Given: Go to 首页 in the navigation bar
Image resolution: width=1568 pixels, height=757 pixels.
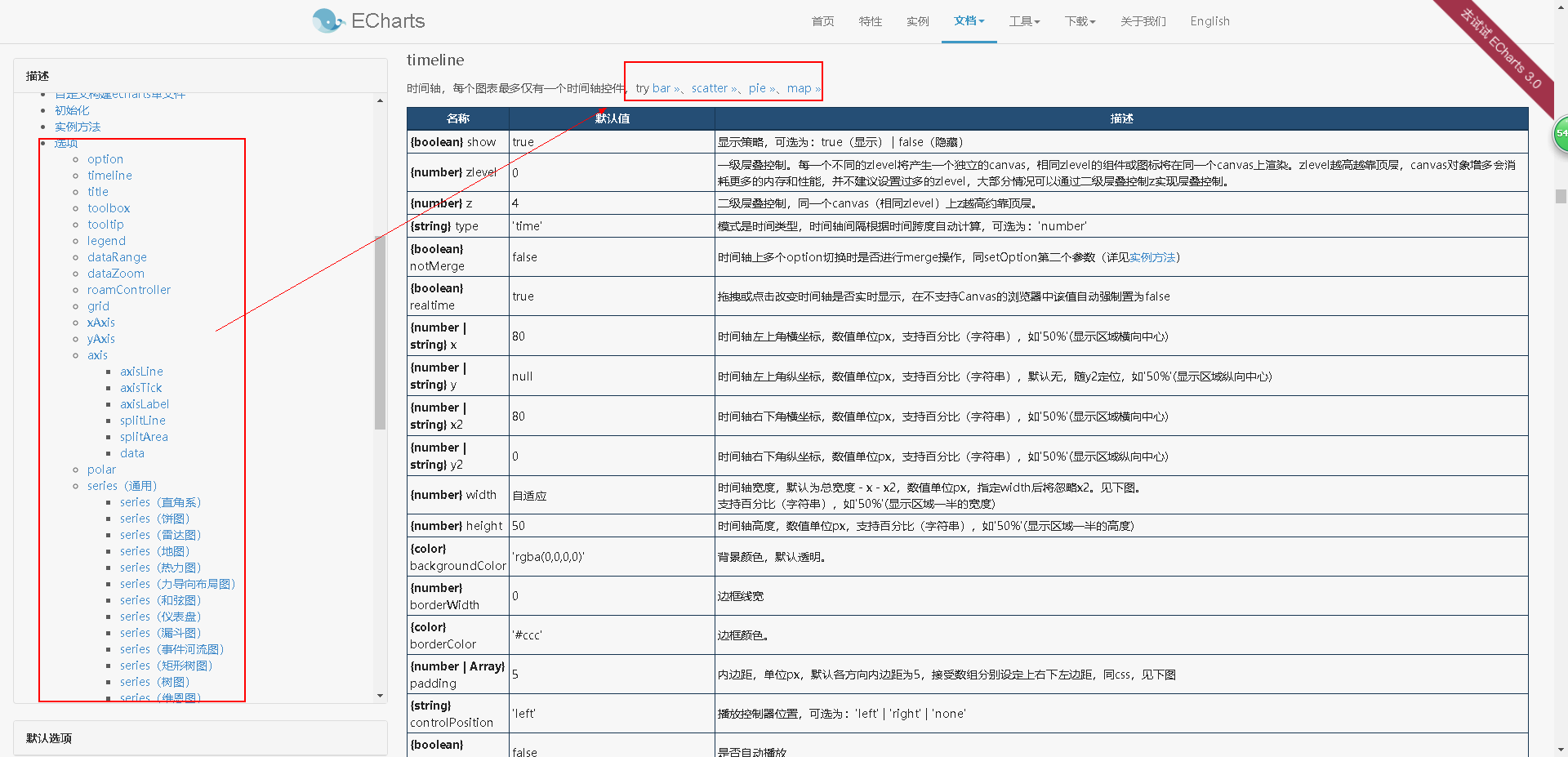Looking at the screenshot, I should (822, 21).
